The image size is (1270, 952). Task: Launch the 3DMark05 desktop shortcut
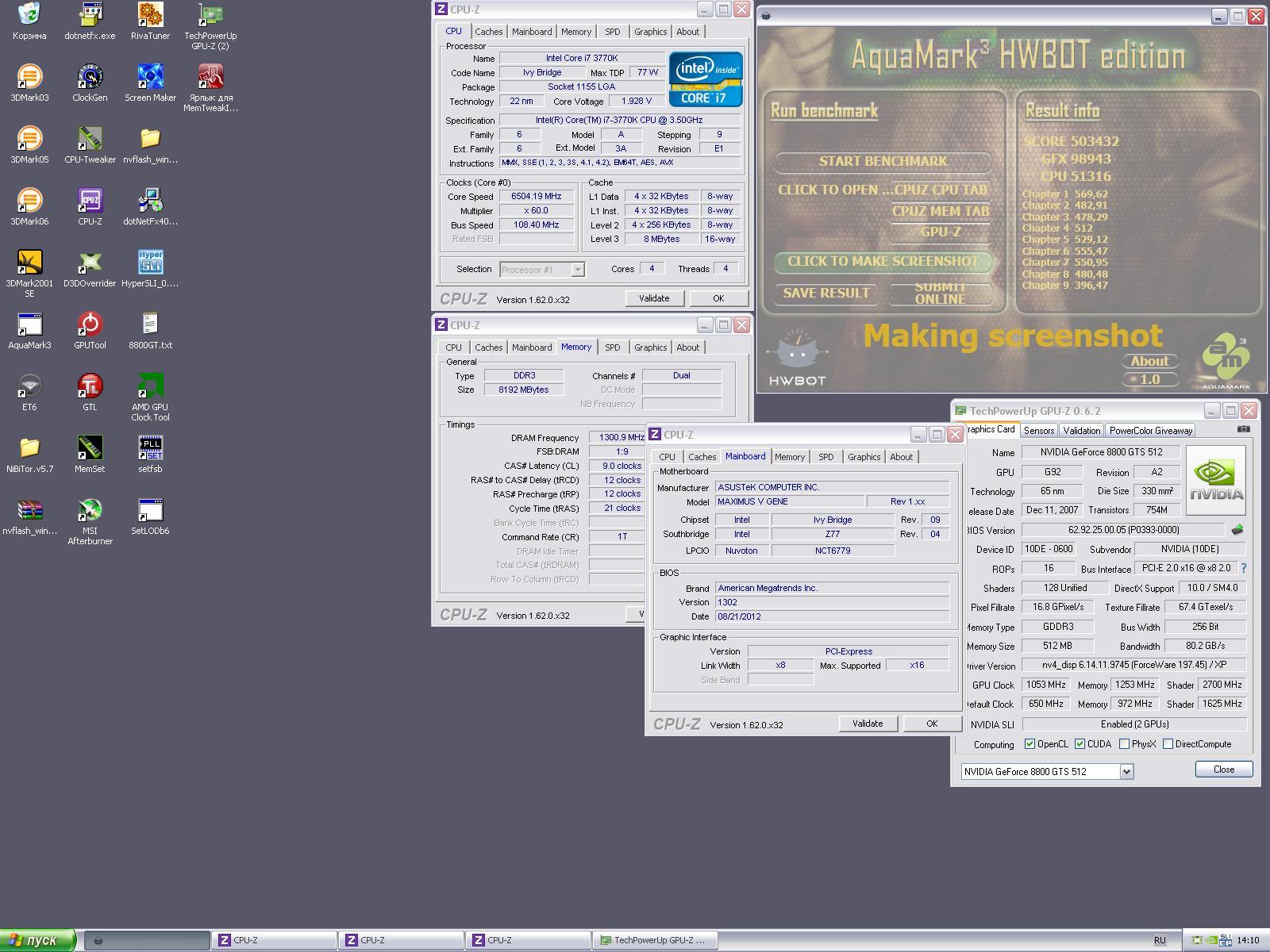click(x=29, y=144)
